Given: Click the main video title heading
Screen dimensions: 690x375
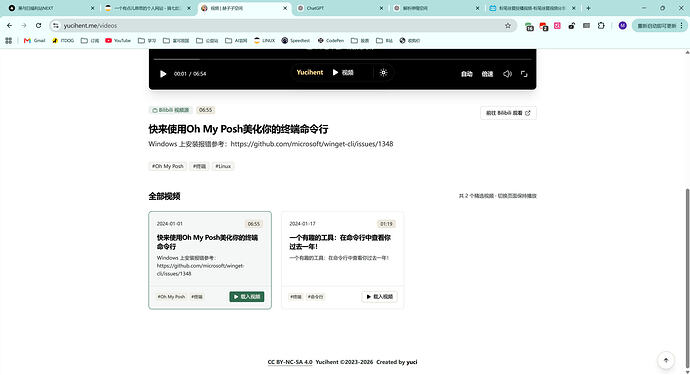Looking at the screenshot, I should pyautogui.click(x=238, y=129).
